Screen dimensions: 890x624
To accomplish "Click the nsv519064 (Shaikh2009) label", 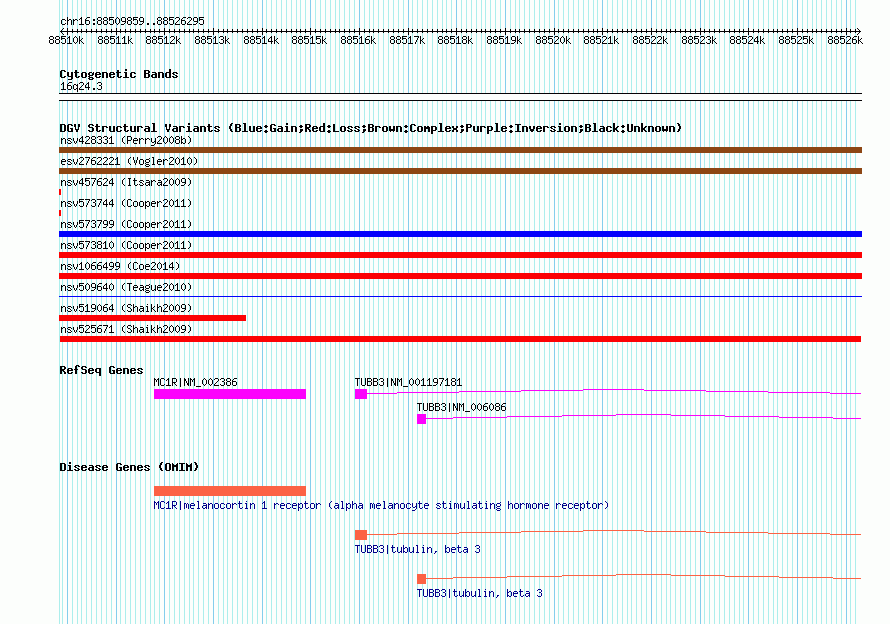I will coord(126,308).
